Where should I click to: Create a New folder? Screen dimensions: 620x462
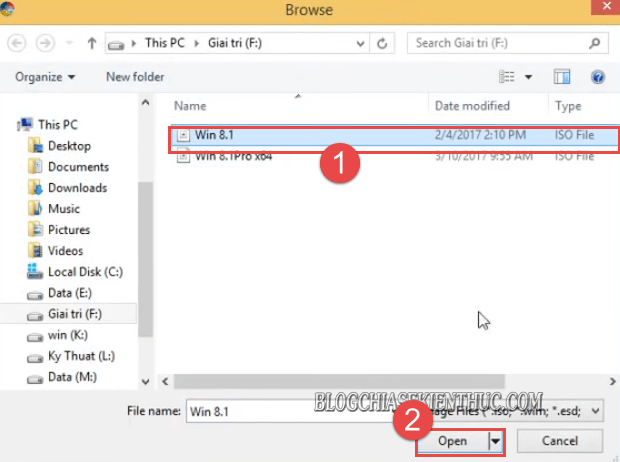point(135,77)
